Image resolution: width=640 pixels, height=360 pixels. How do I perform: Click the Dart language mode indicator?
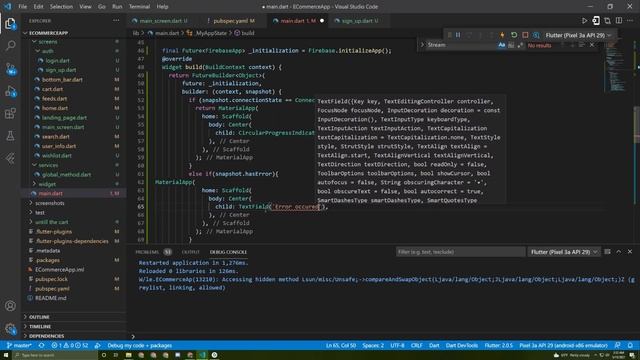coord(434,345)
